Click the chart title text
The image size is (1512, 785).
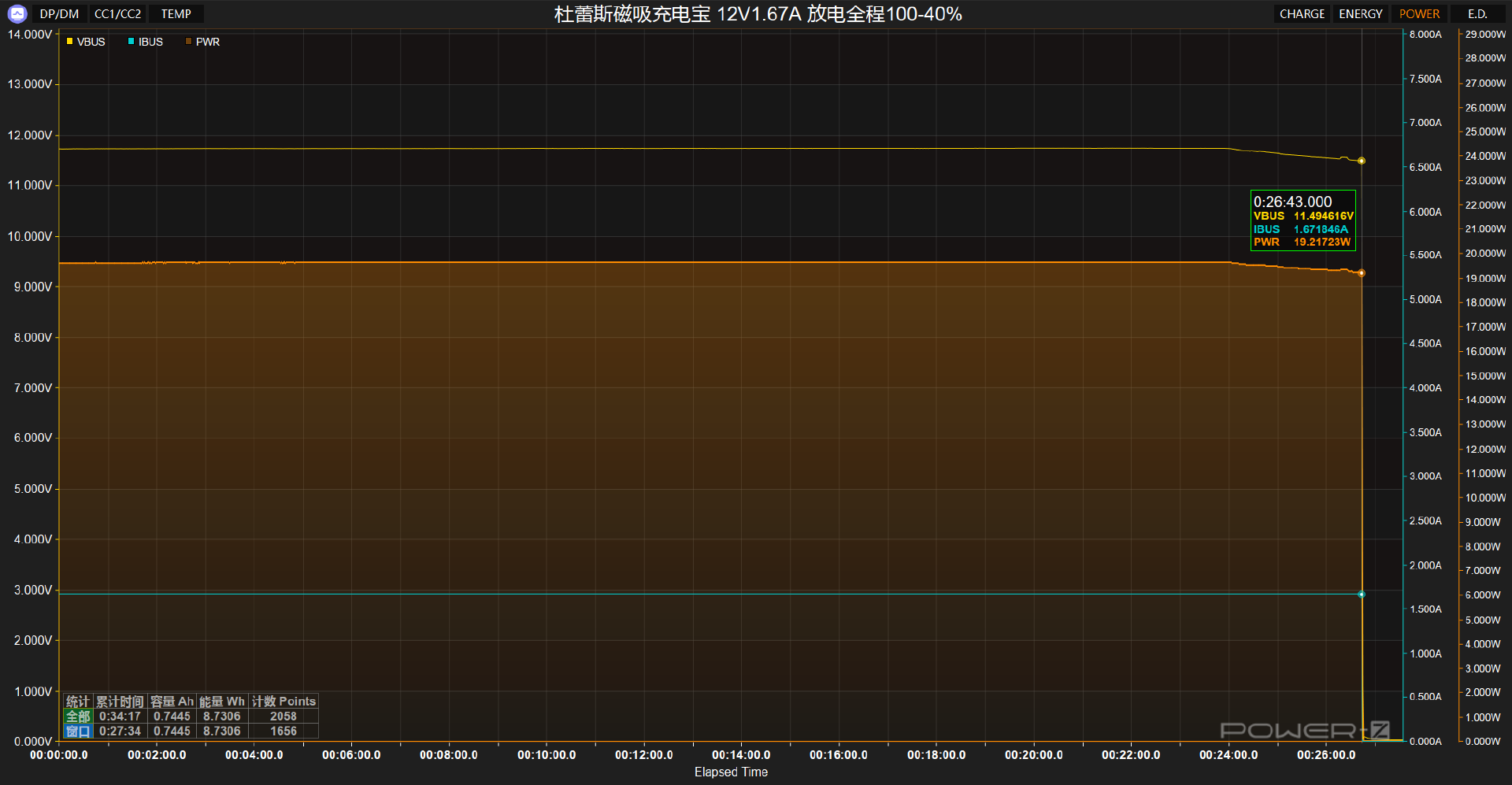tap(758, 14)
